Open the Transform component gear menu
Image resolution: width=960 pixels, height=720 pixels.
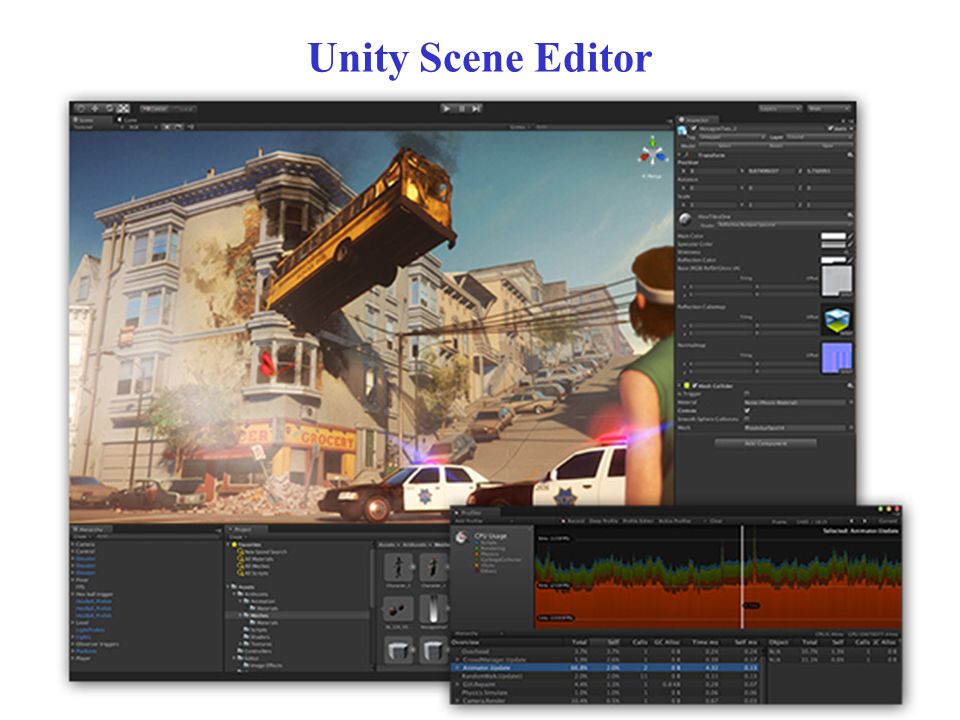[x=850, y=156]
